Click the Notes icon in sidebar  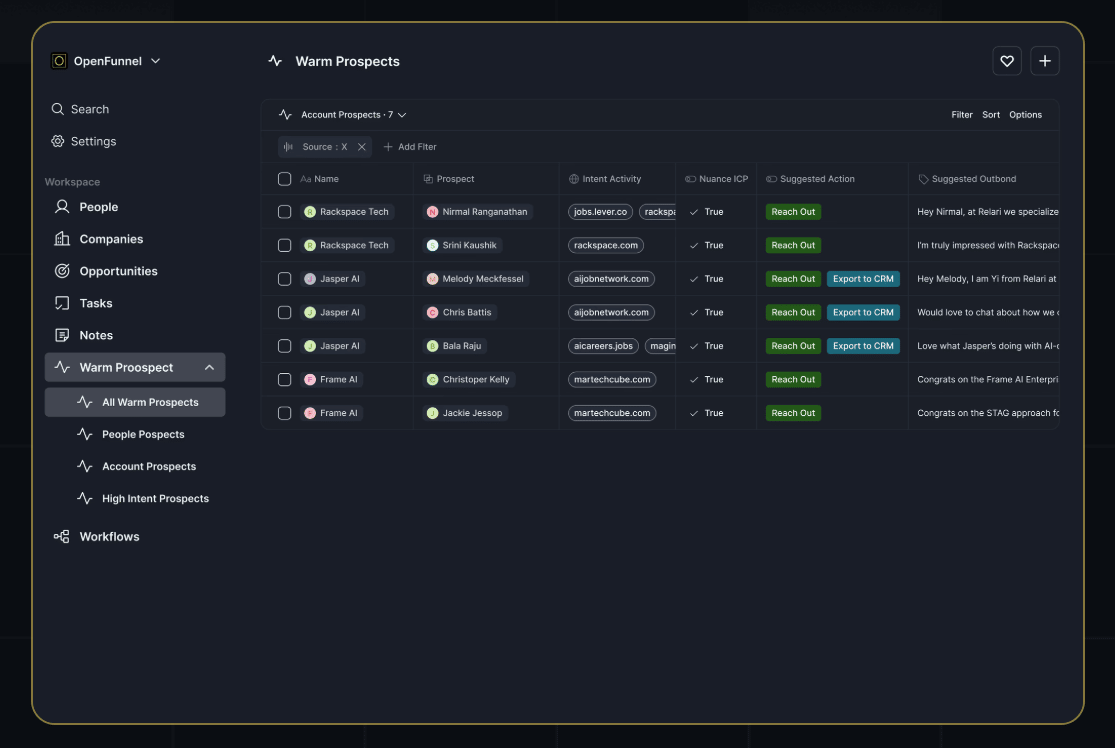[x=63, y=335]
